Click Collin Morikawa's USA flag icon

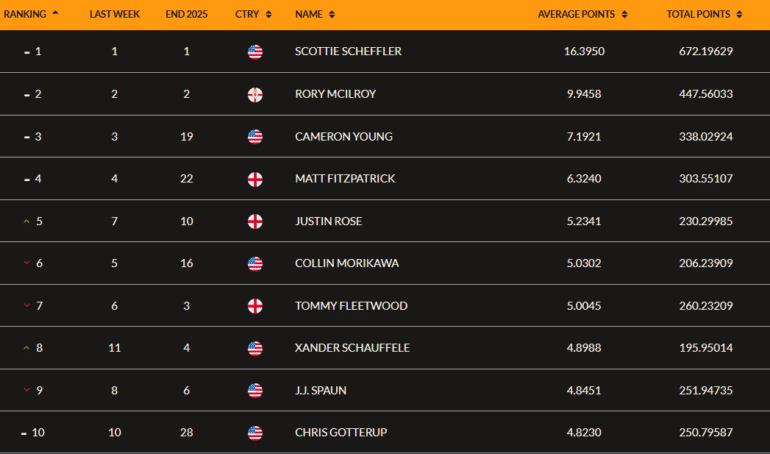pos(255,264)
